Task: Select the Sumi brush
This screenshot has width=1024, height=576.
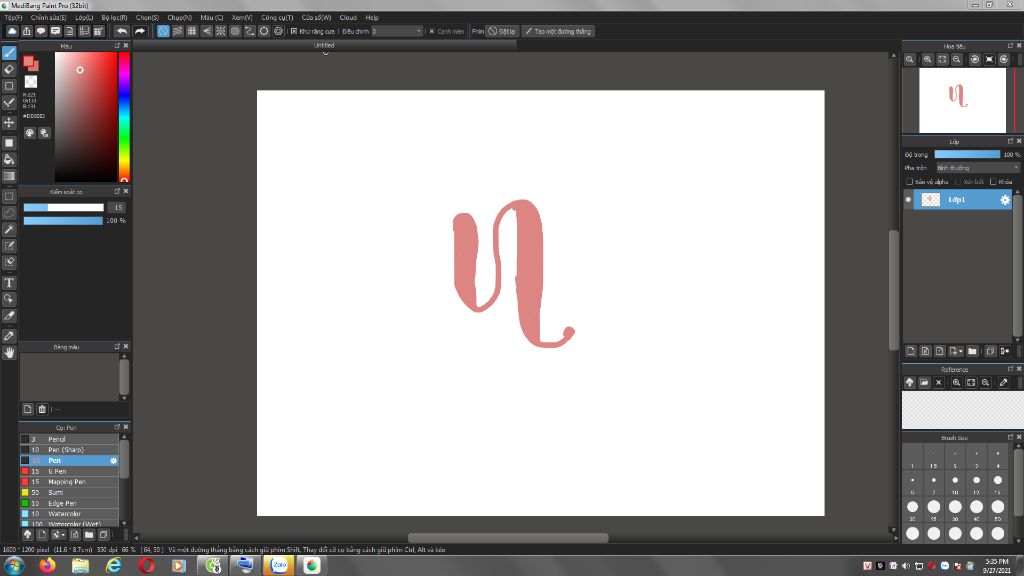Action: (x=69, y=492)
